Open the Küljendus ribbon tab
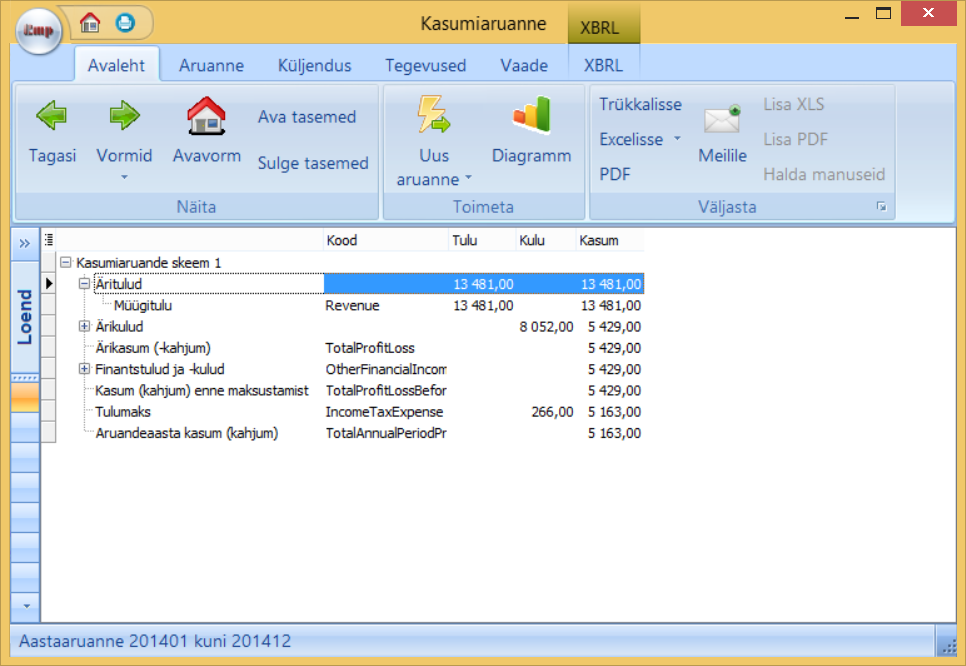Image resolution: width=966 pixels, height=666 pixels. [314, 66]
